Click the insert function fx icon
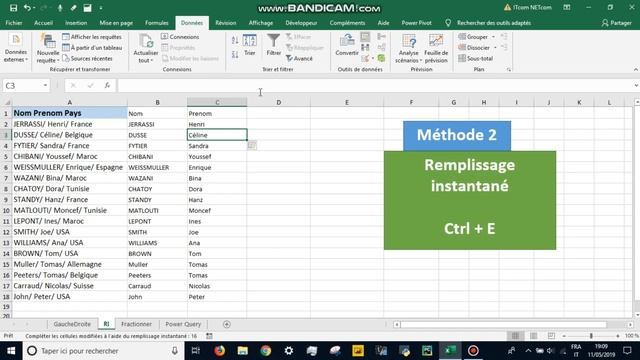This screenshot has width=640, height=360. click(x=107, y=85)
